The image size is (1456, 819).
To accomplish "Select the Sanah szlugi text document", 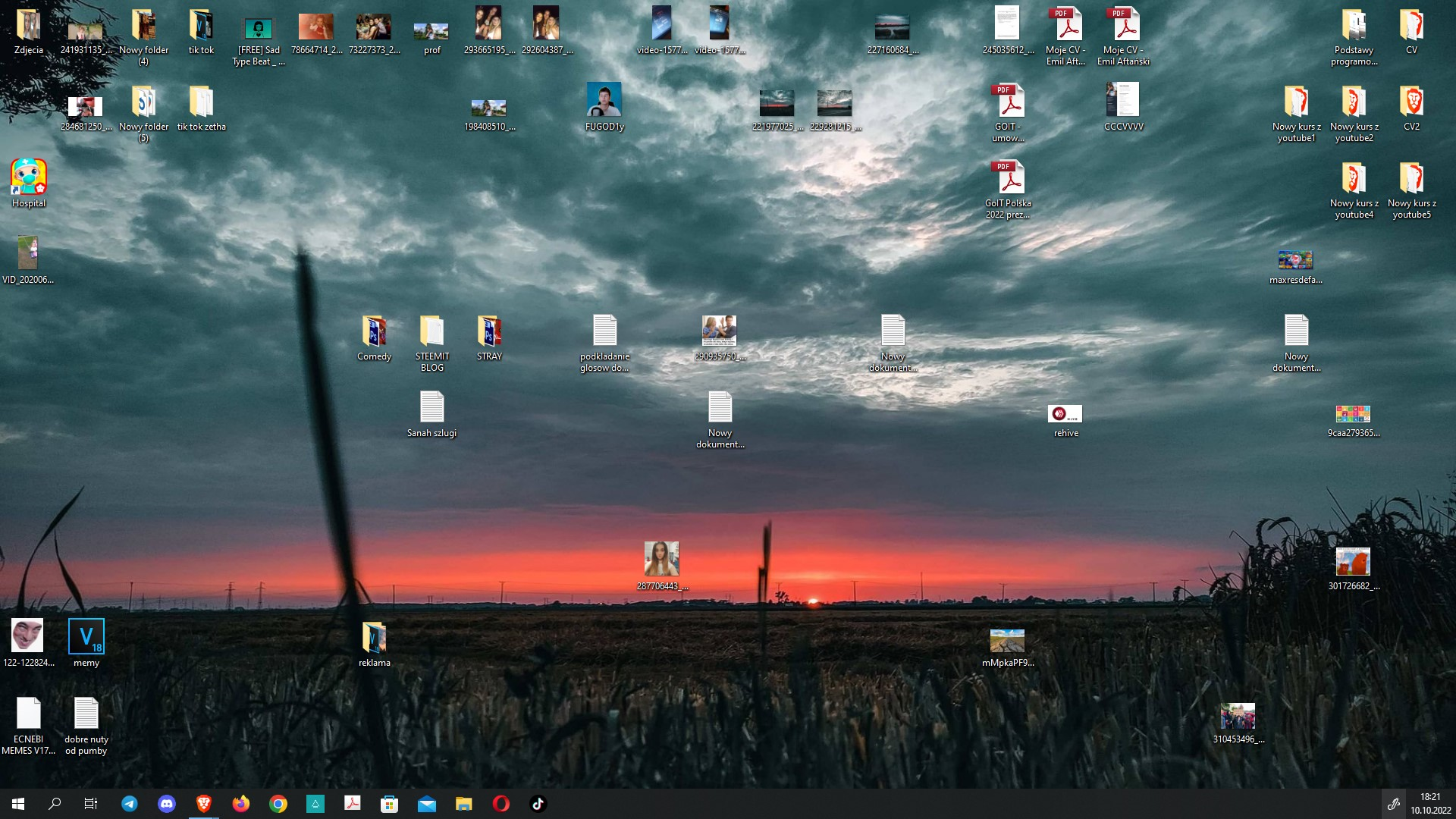I will [x=431, y=408].
